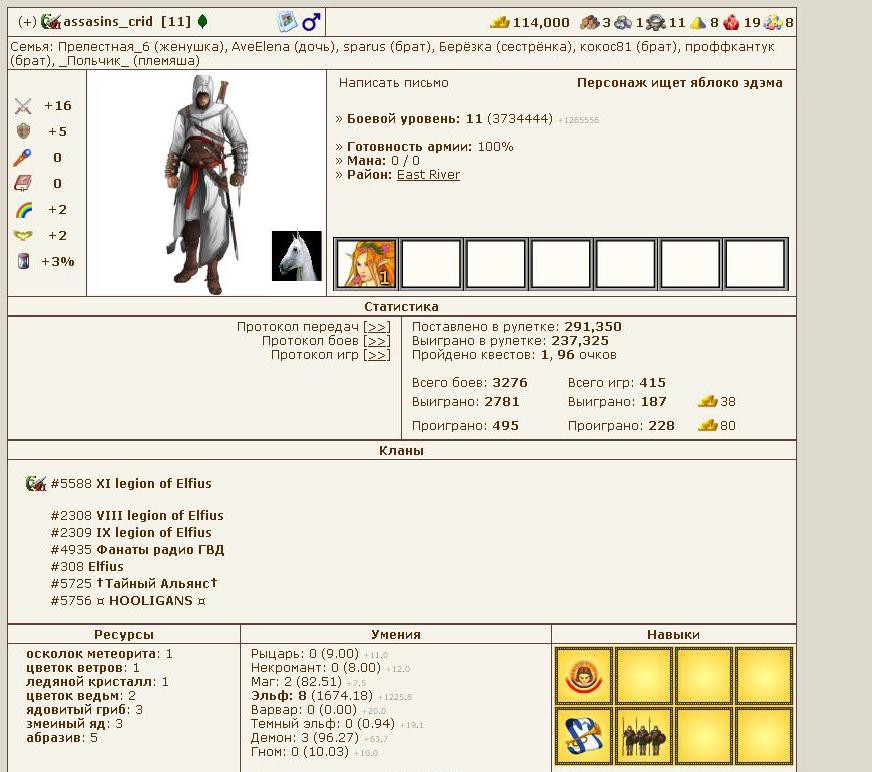Click the book knowledge icon

[x=23, y=183]
